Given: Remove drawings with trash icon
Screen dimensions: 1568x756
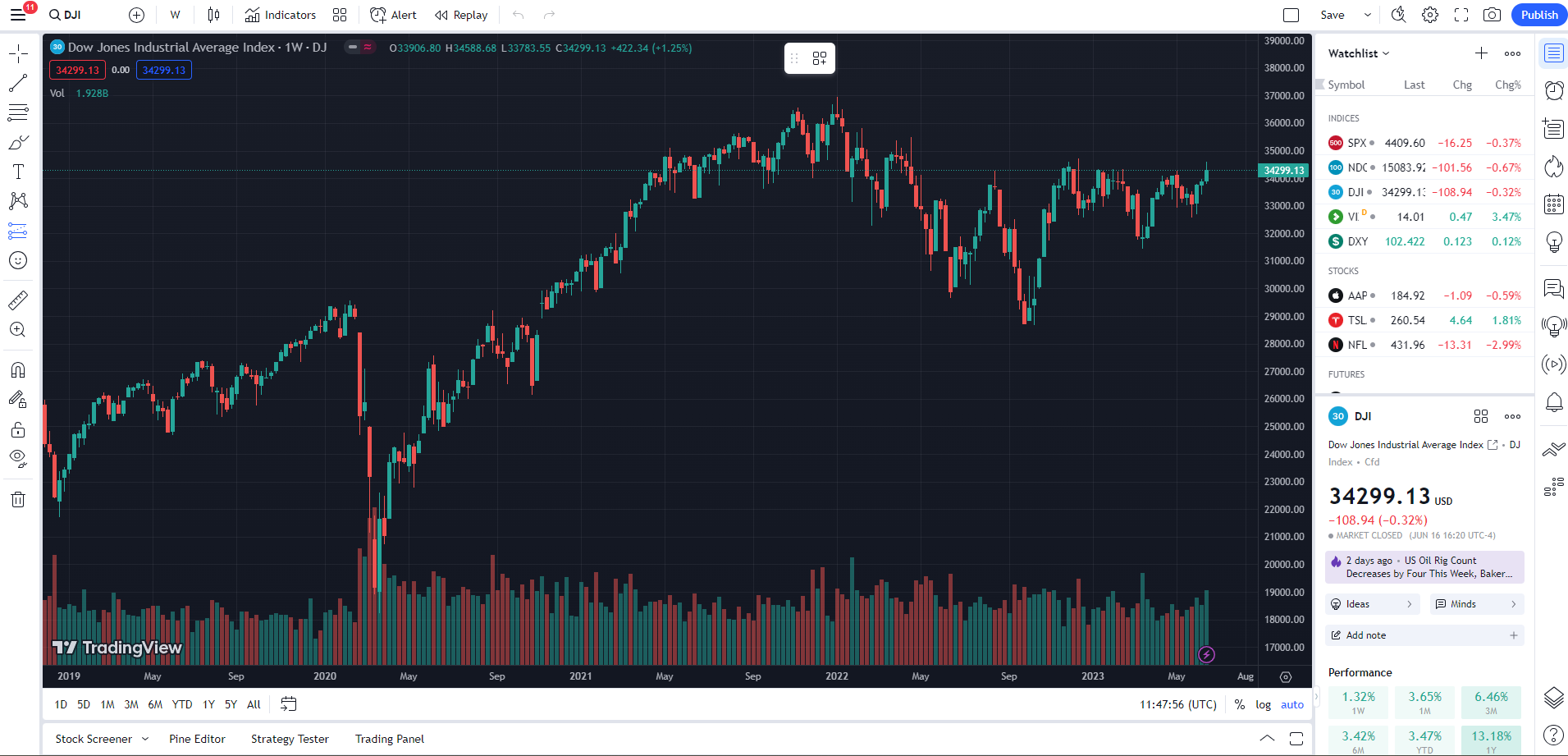Looking at the screenshot, I should (18, 499).
